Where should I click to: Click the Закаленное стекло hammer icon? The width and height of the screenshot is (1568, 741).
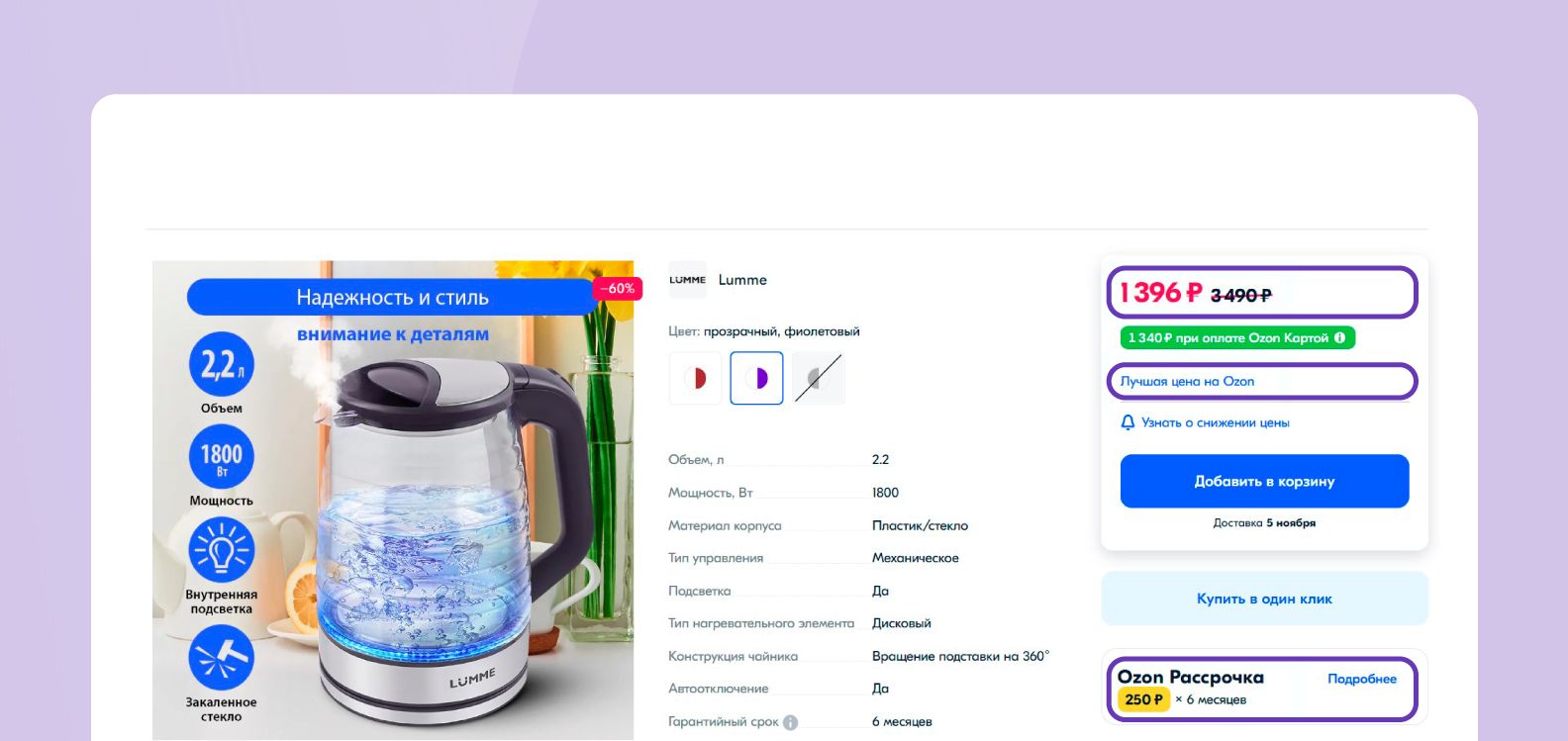[x=222, y=658]
